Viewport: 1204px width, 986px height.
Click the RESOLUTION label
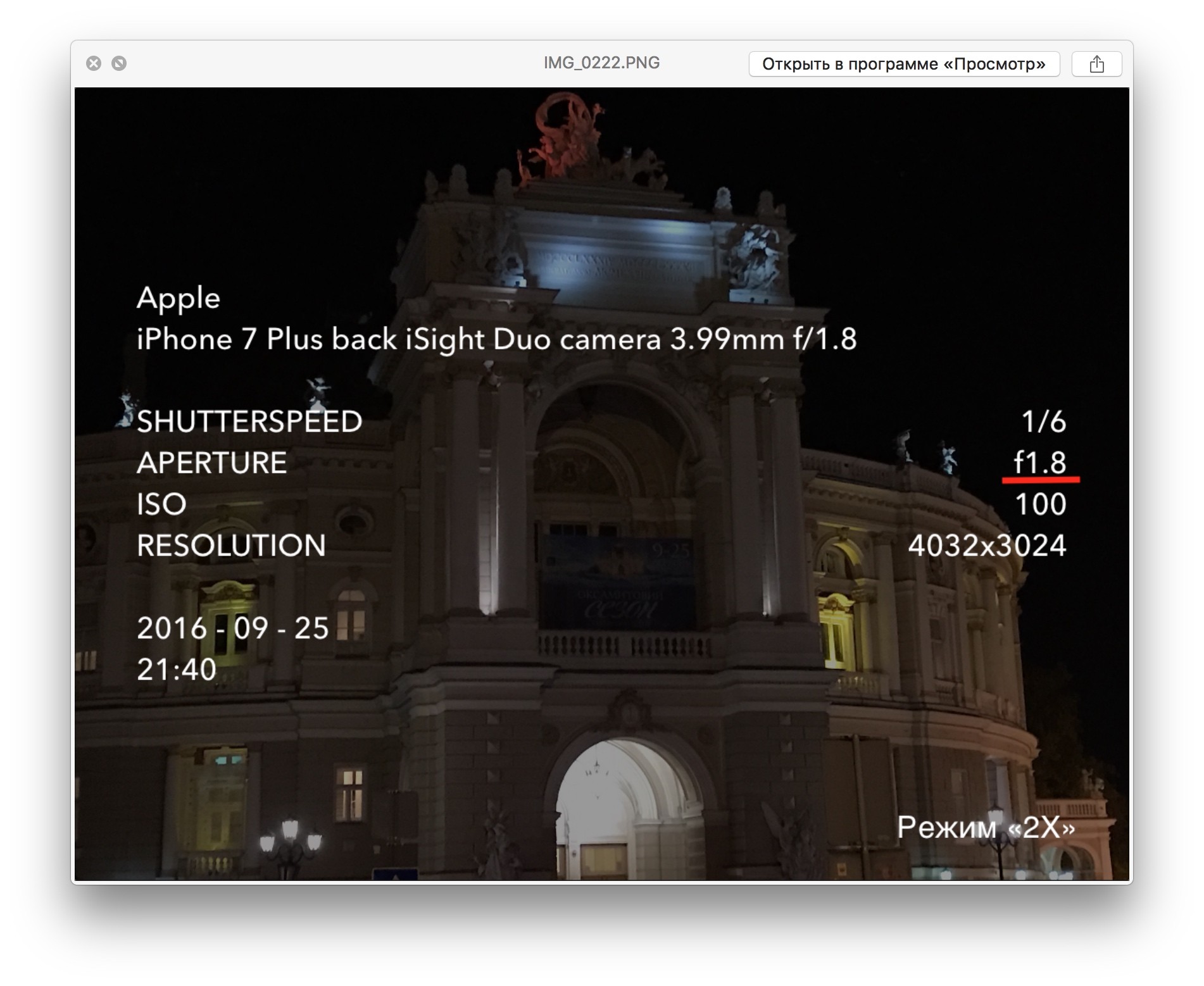click(x=231, y=546)
